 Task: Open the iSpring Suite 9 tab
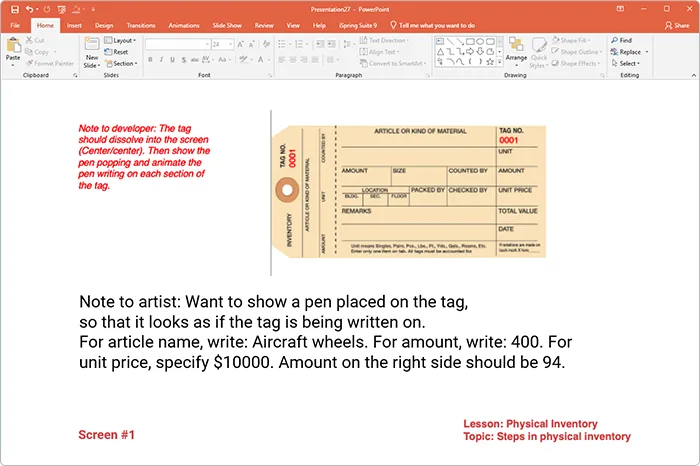pyautogui.click(x=358, y=25)
